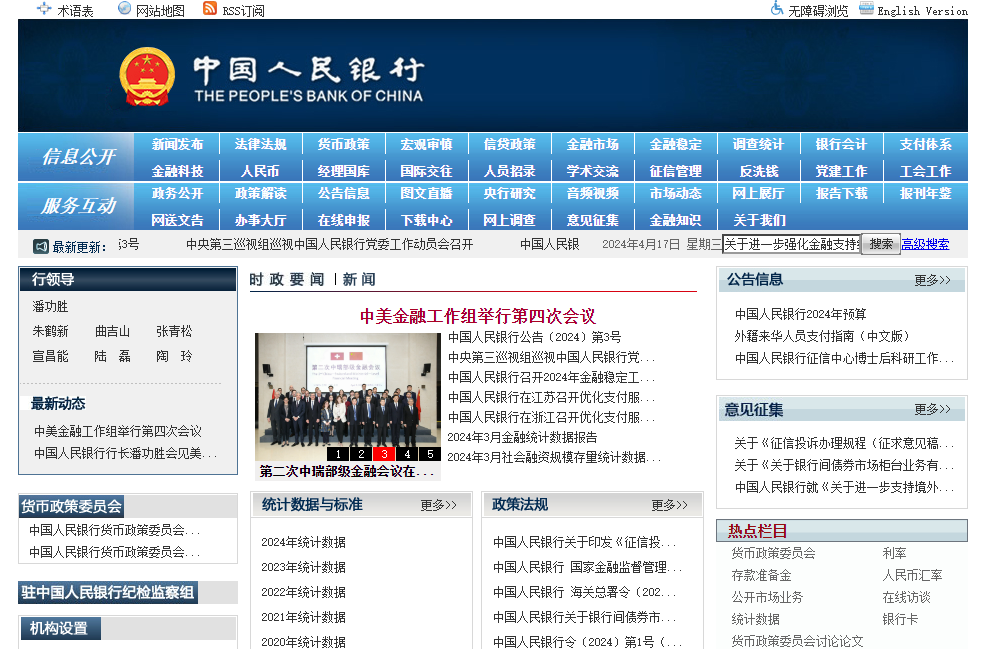
Task: Click the 网站地图 globe icon
Action: click(122, 8)
